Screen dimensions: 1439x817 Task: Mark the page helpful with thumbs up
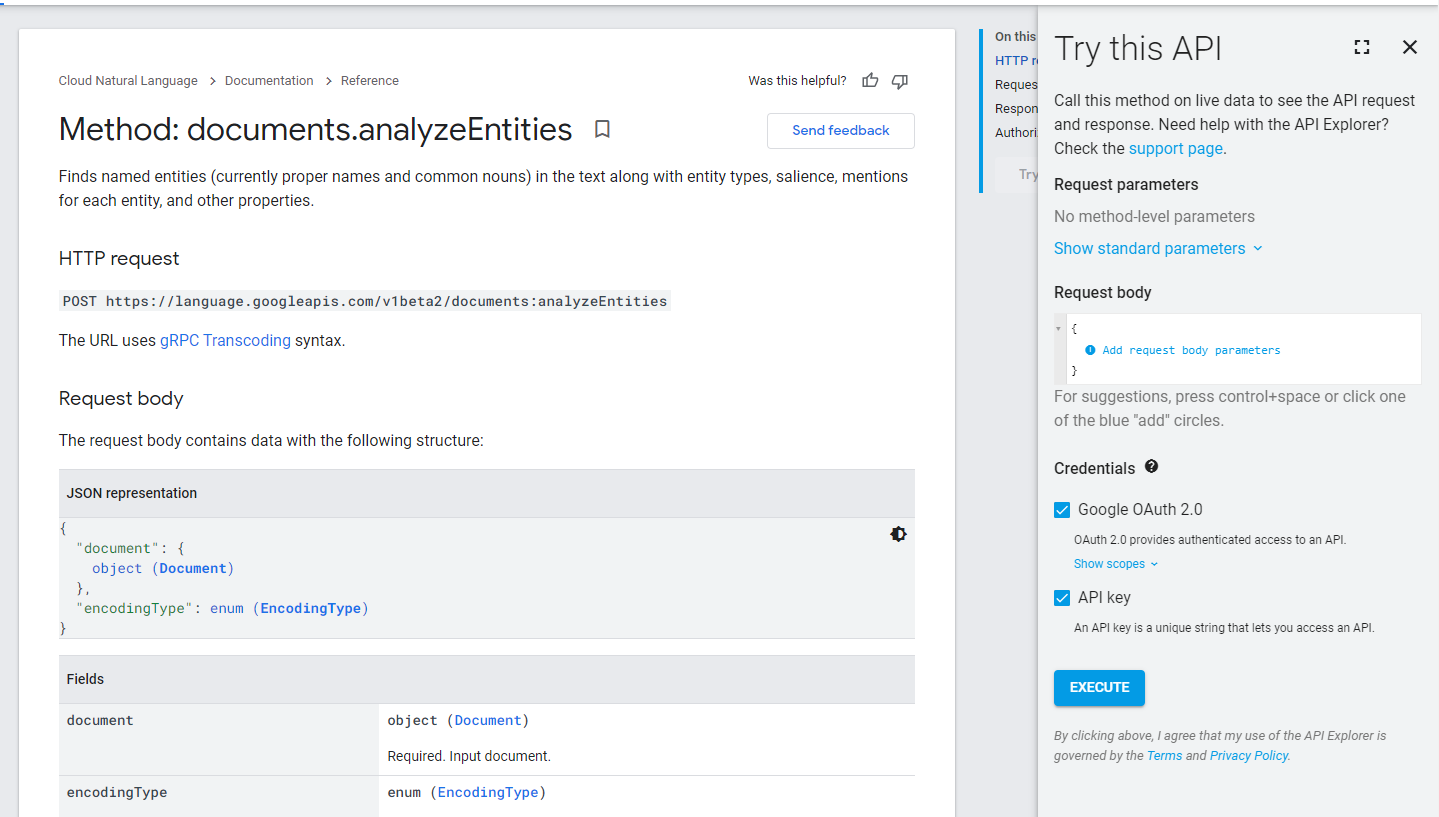(x=869, y=81)
